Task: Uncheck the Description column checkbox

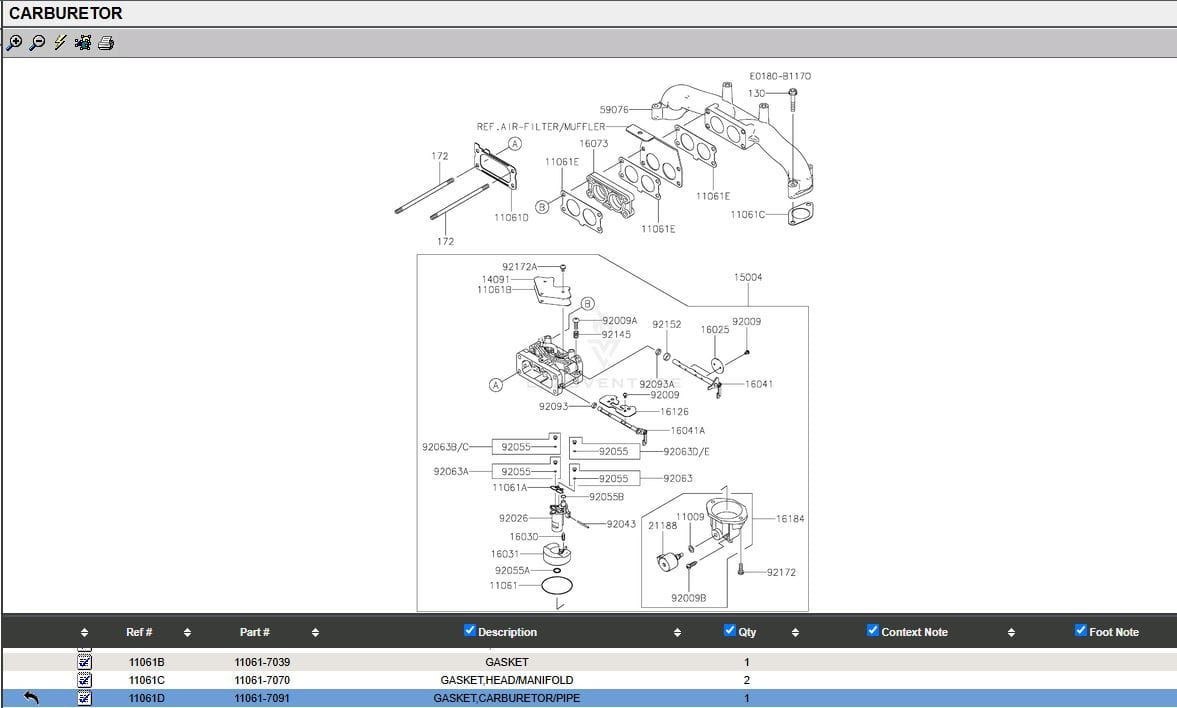Action: click(470, 631)
